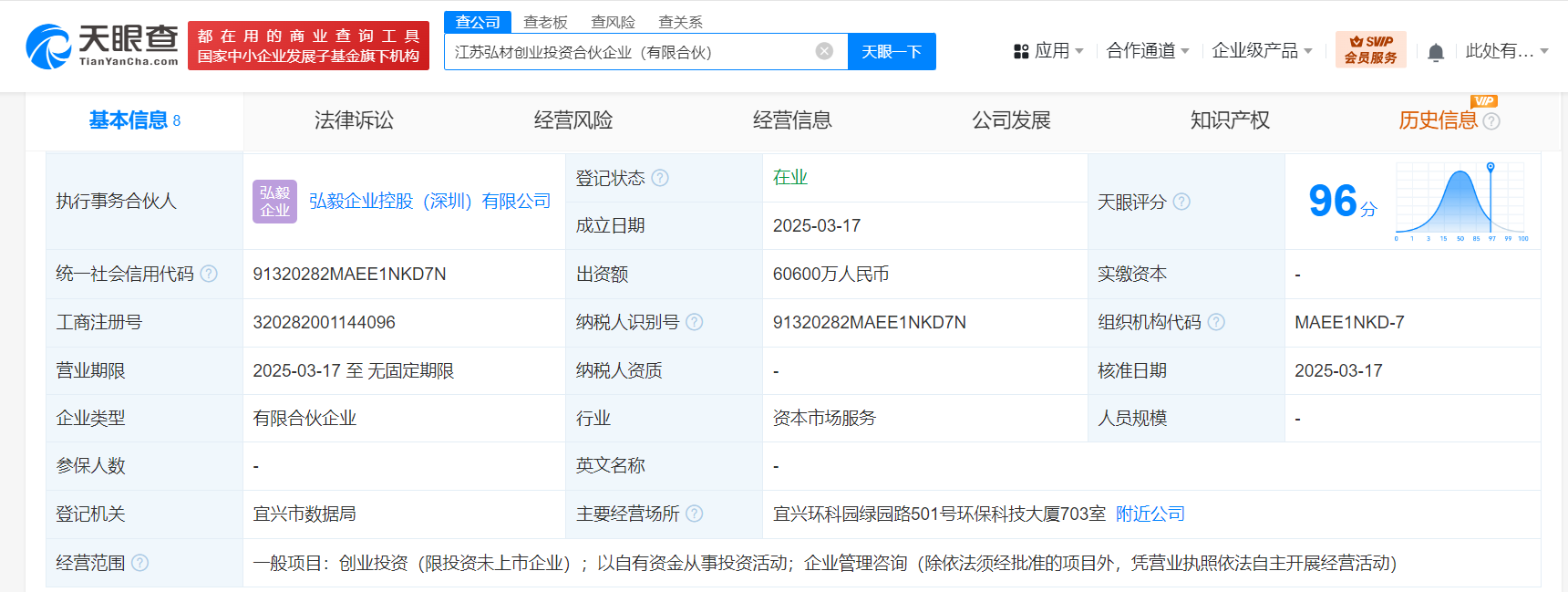Select the 2025-03-17 至 无固定期限 term

tap(354, 370)
